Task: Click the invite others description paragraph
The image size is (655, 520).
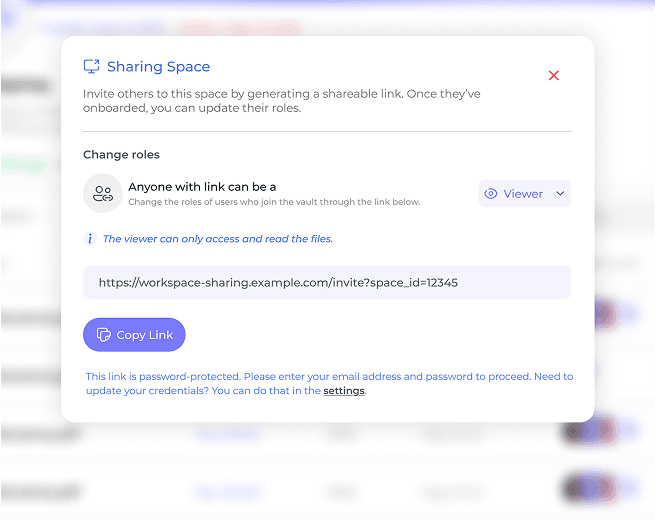Action: click(282, 101)
